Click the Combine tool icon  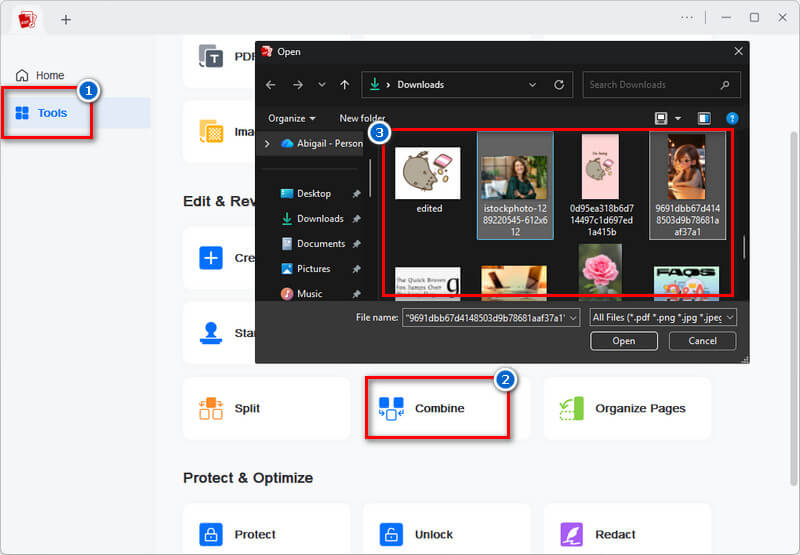pos(391,408)
